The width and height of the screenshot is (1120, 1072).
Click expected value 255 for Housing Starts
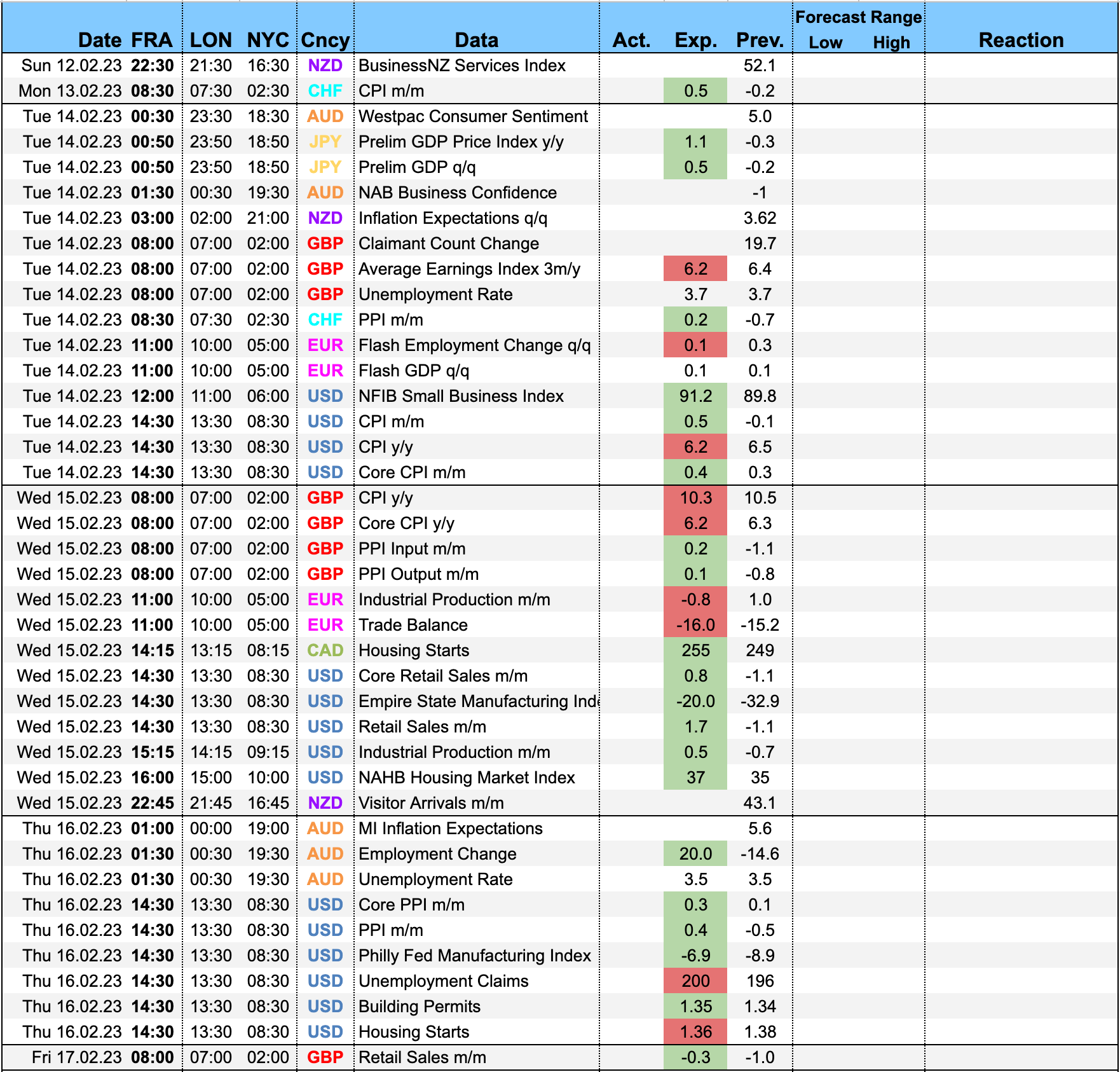[x=695, y=650]
